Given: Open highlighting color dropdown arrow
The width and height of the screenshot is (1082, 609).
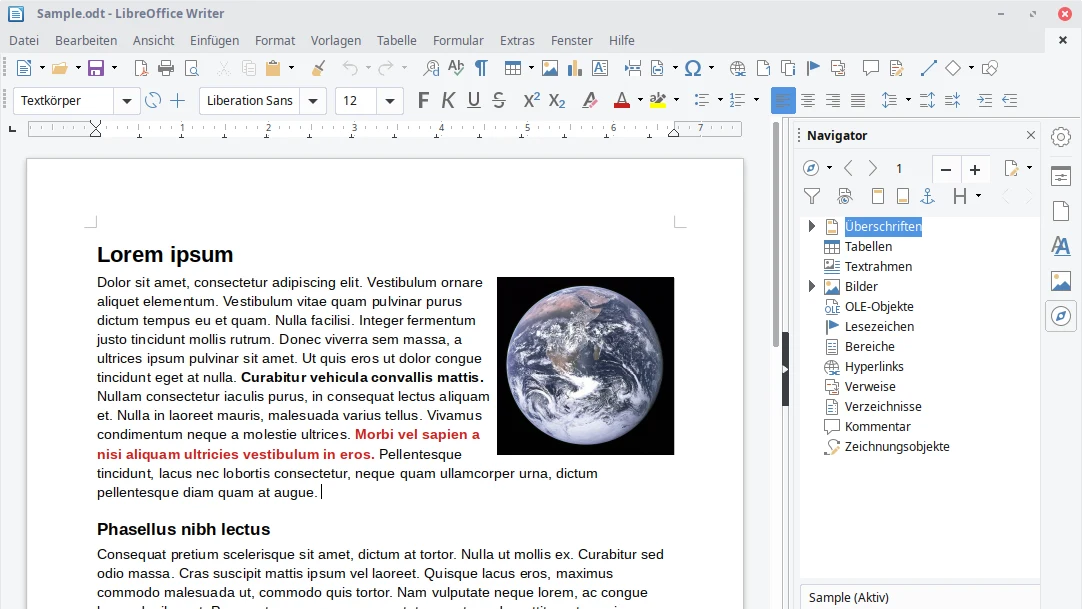Looking at the screenshot, I should (x=676, y=101).
